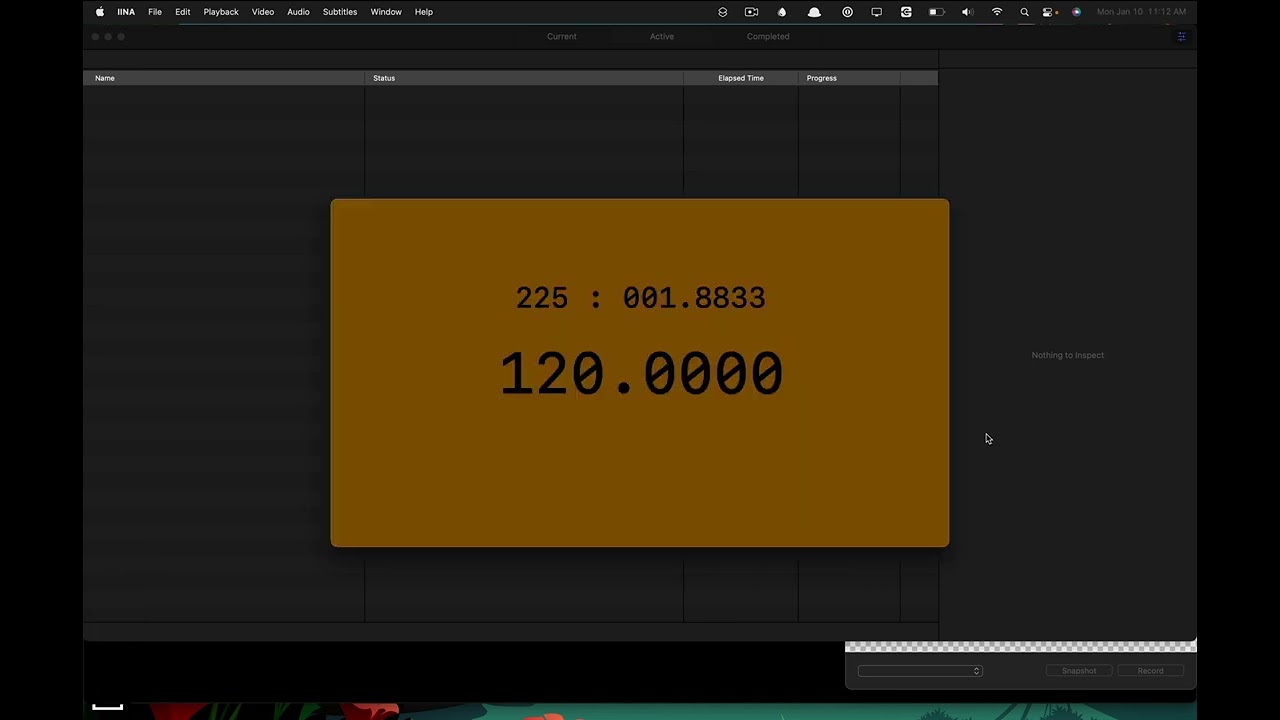The height and width of the screenshot is (720, 1280).
Task: Sort by the Elapsed Time column
Action: tap(740, 78)
